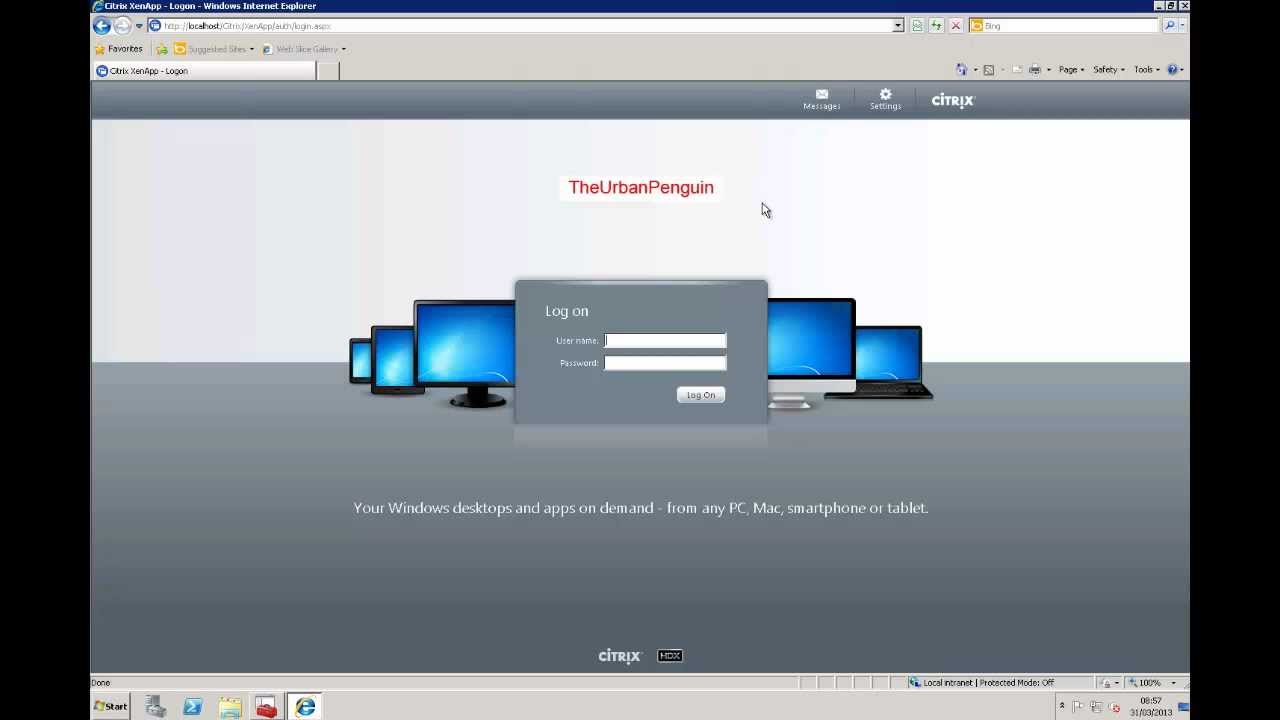Image resolution: width=1280 pixels, height=720 pixels.
Task: Click the Password input field
Action: [665, 363]
